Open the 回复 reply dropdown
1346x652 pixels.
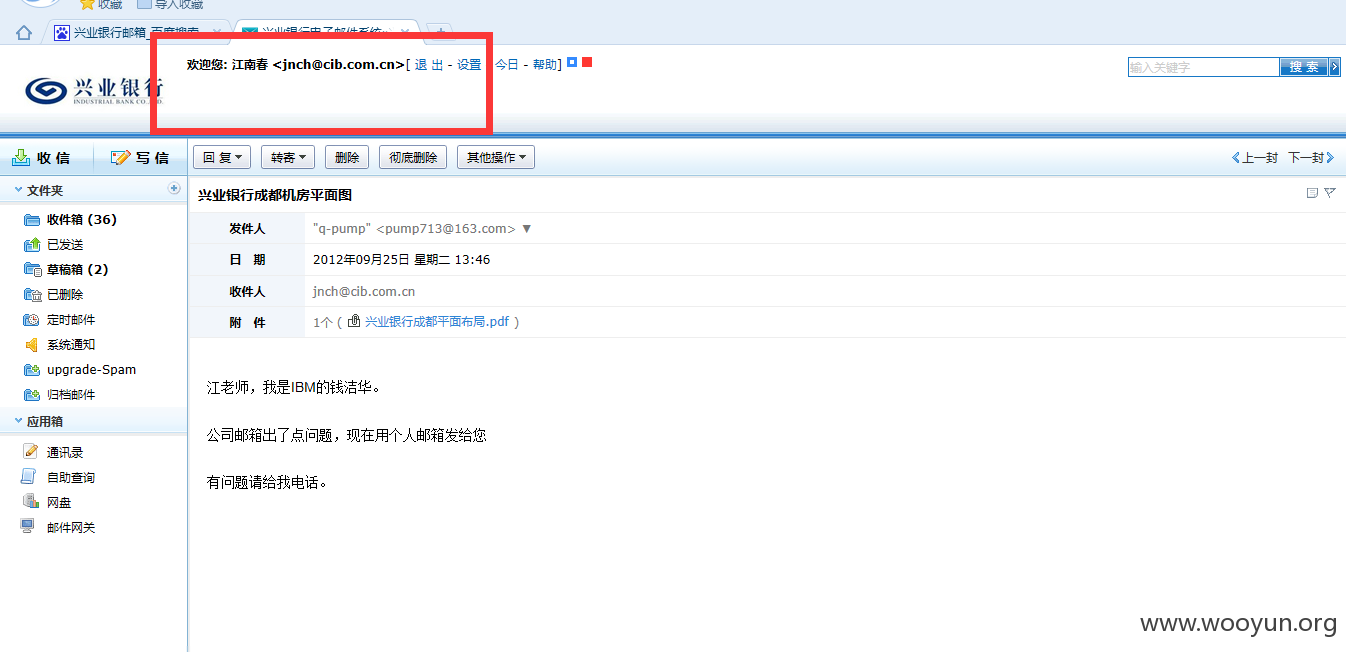point(222,158)
